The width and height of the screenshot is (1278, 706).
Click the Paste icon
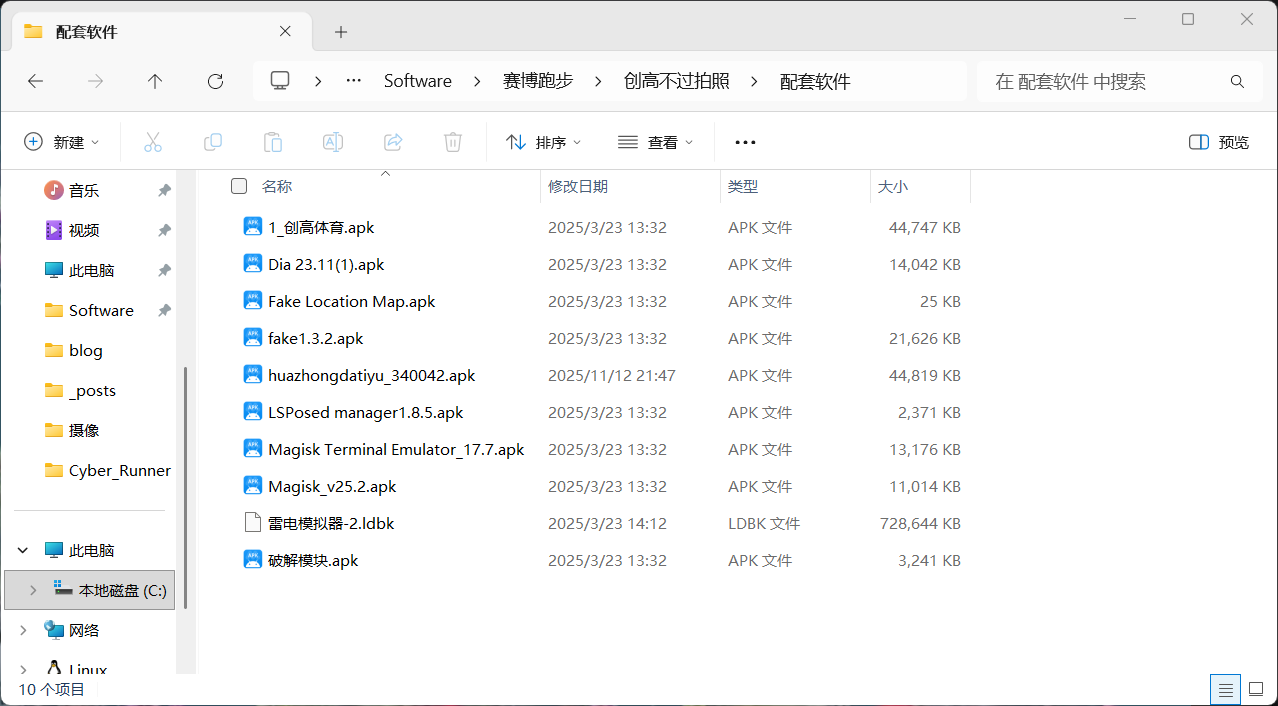coord(272,142)
